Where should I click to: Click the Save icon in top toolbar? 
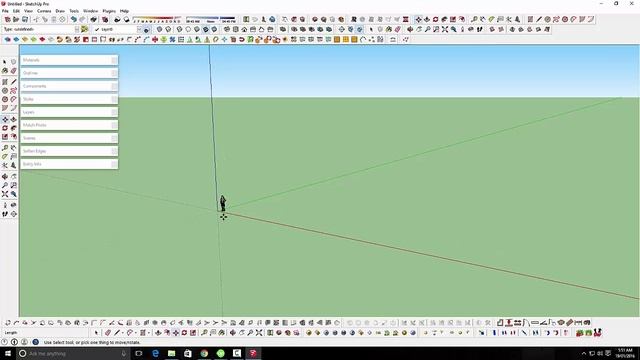click(25, 19)
